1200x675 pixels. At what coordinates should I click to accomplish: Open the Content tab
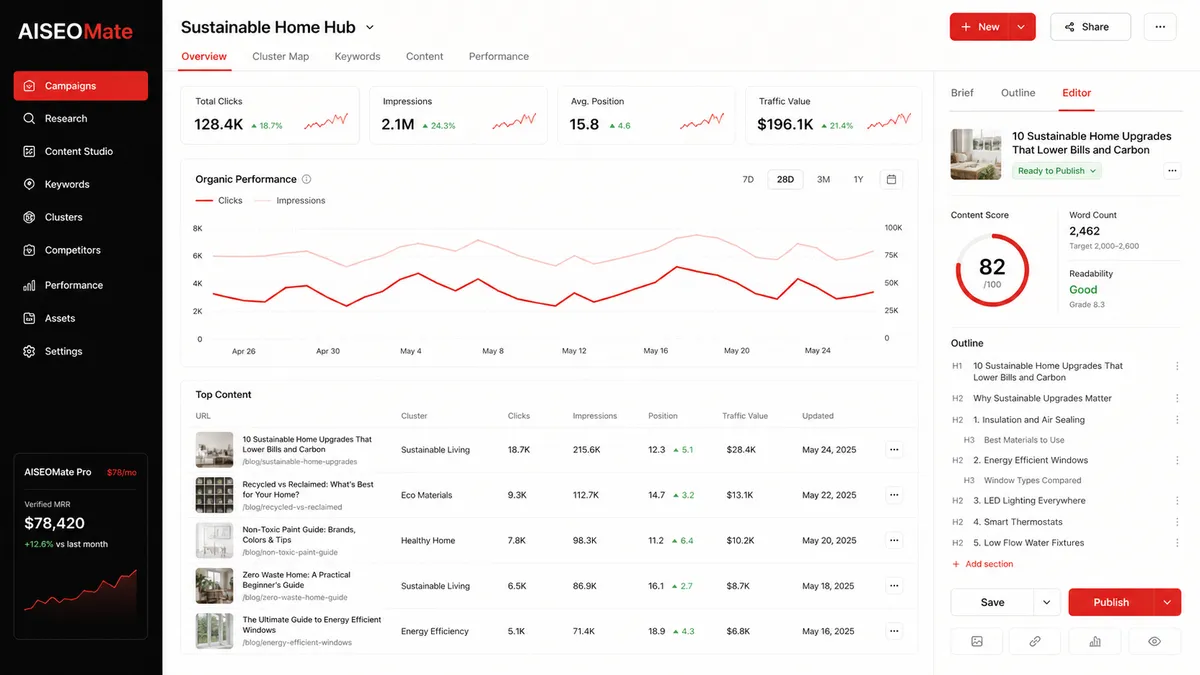(x=424, y=56)
